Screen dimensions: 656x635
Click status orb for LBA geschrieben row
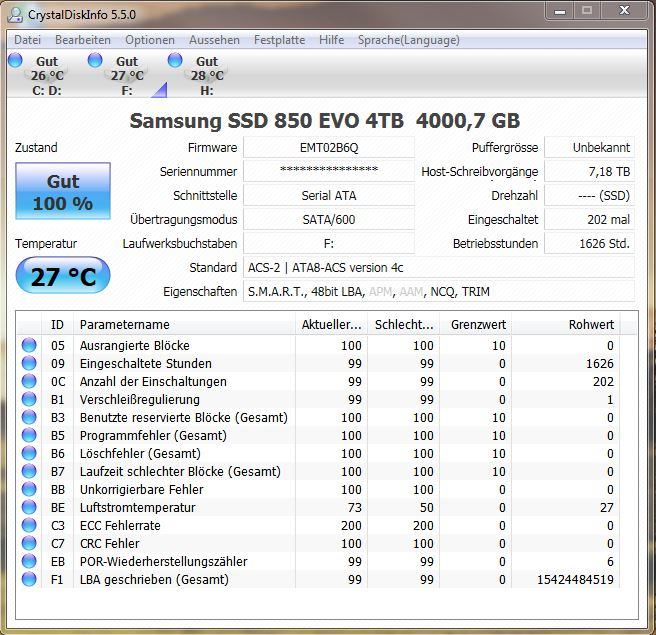pos(29,579)
